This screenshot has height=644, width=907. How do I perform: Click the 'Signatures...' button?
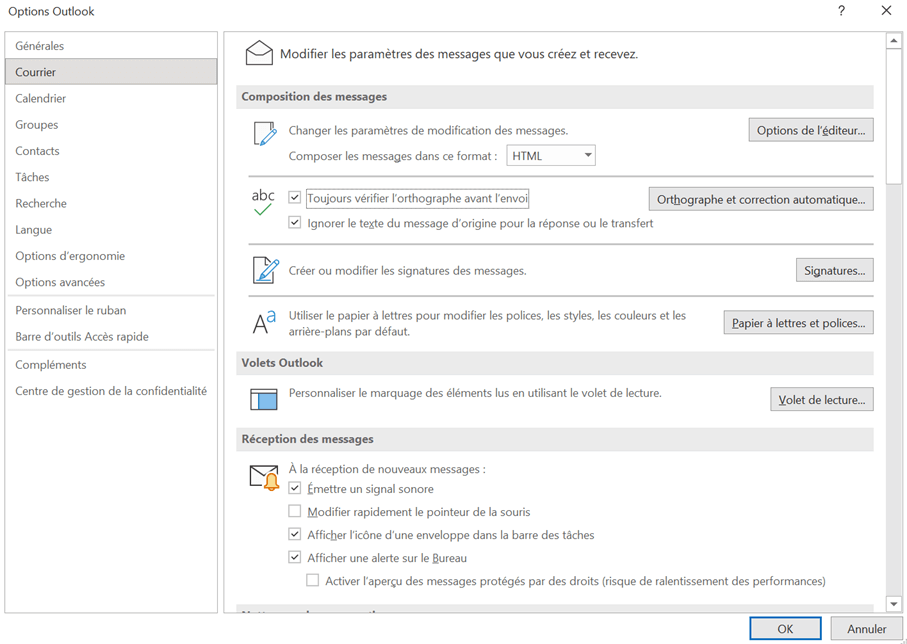pos(835,270)
